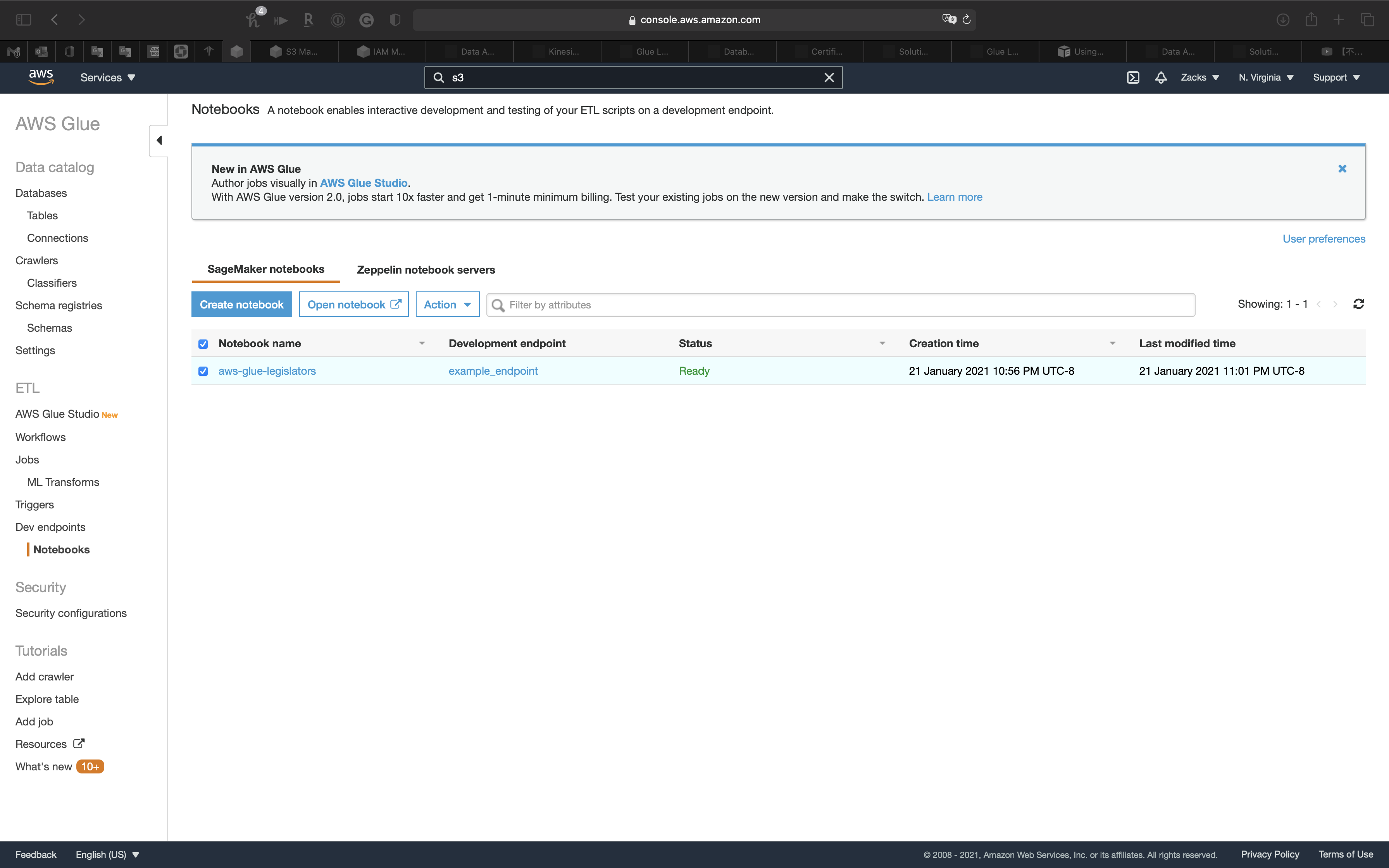Switch to Zeppelin notebook servers tab
This screenshot has width=1389, height=868.
point(425,270)
